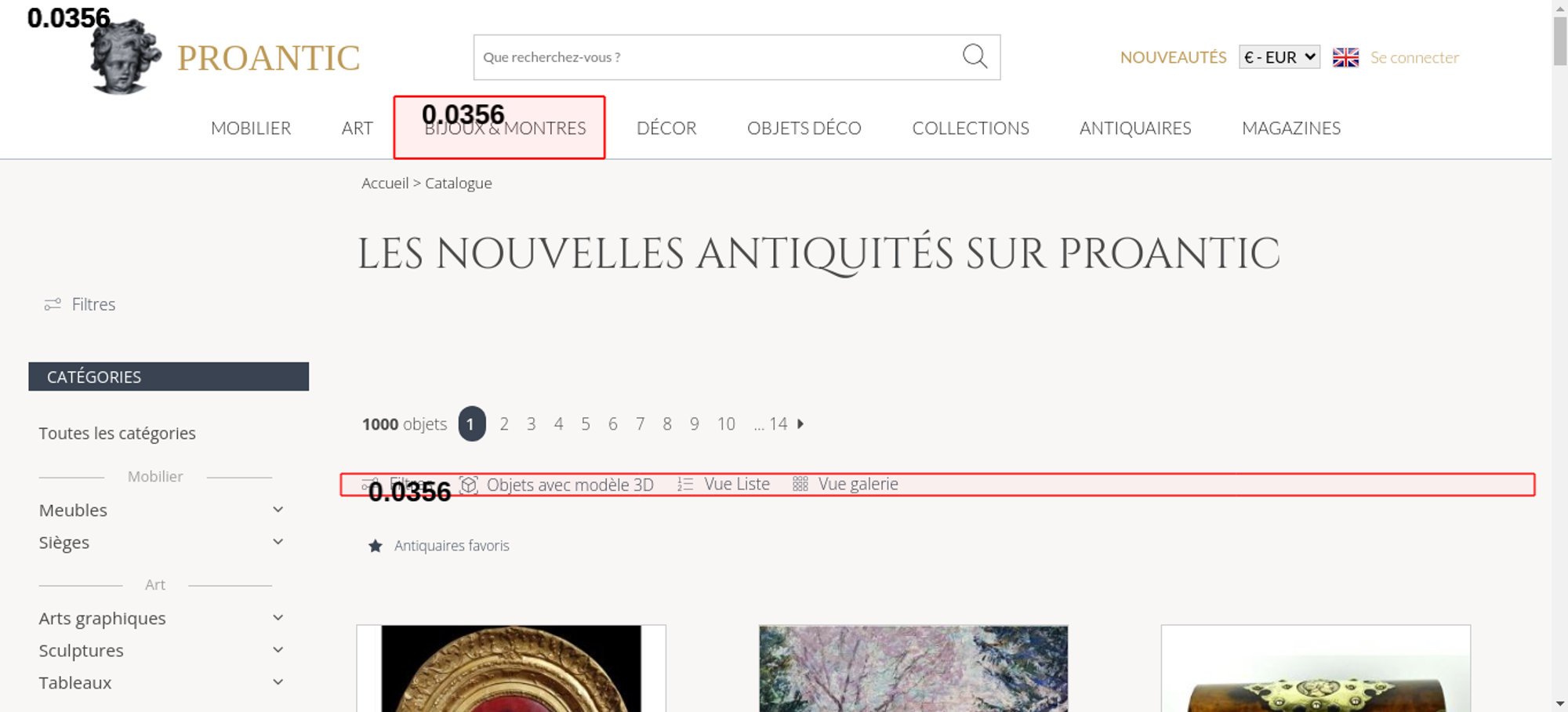
Task: Expand the Sièges category
Action: click(278, 542)
